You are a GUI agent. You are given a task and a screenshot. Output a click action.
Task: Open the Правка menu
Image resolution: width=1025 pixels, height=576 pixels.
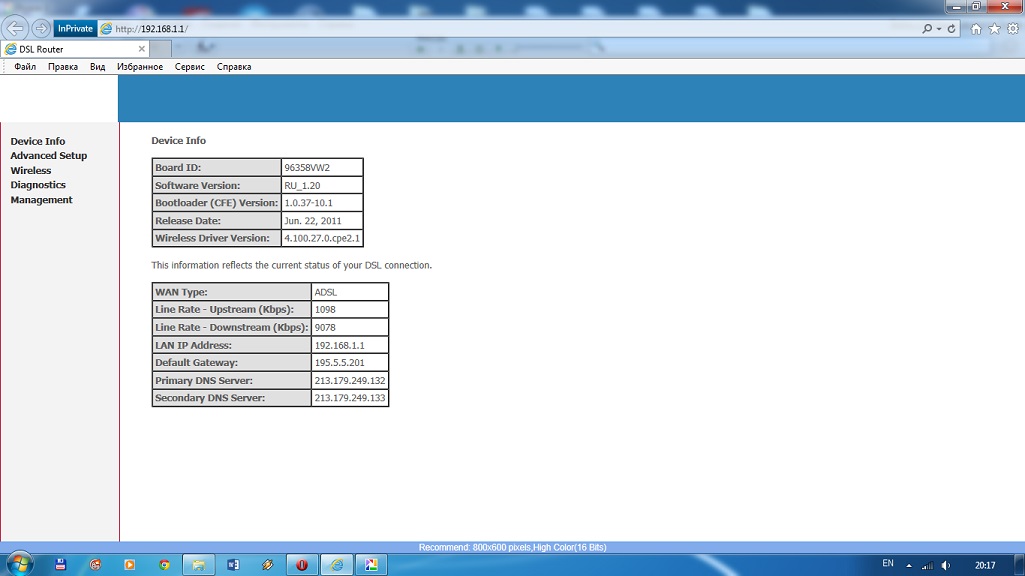coord(63,67)
